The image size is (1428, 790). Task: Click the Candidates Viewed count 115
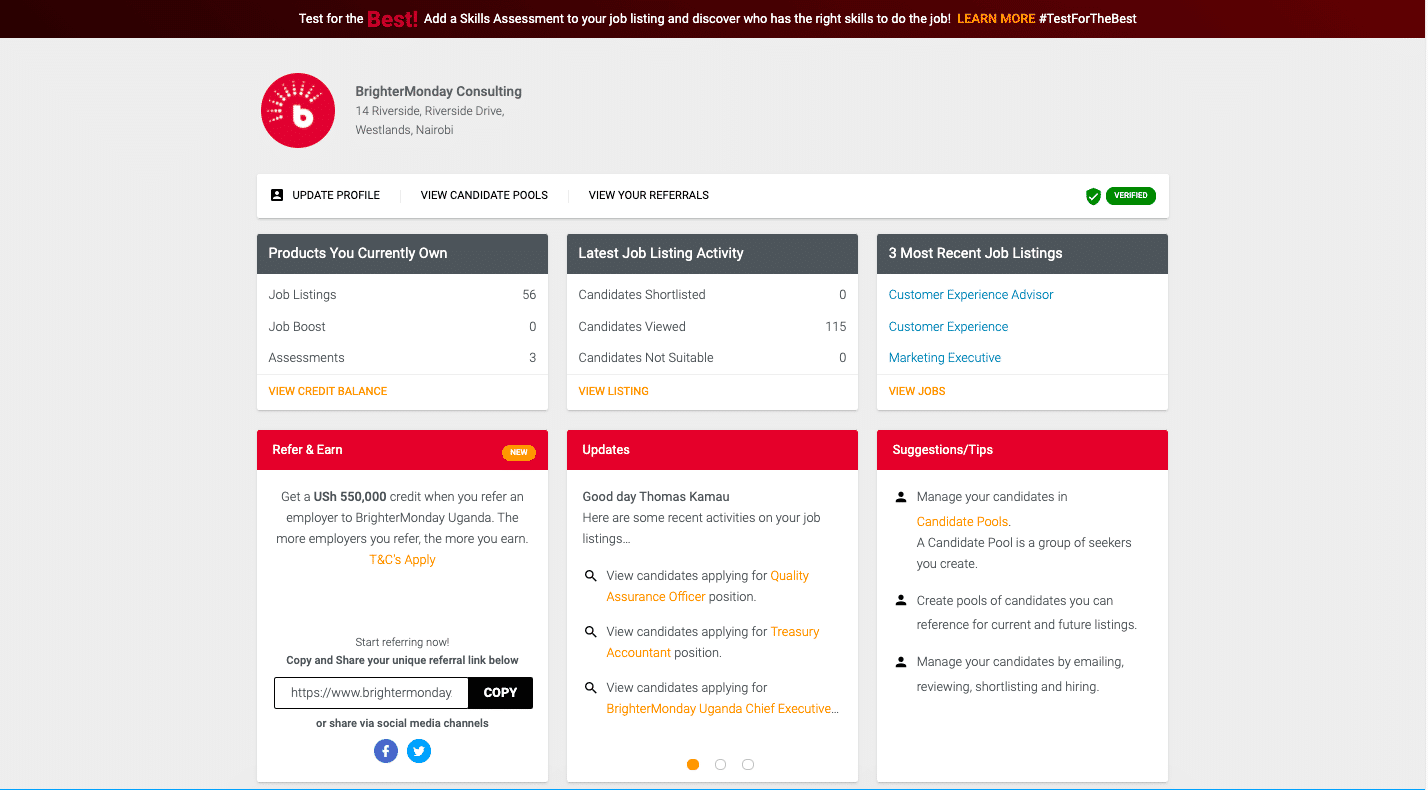click(x=836, y=327)
